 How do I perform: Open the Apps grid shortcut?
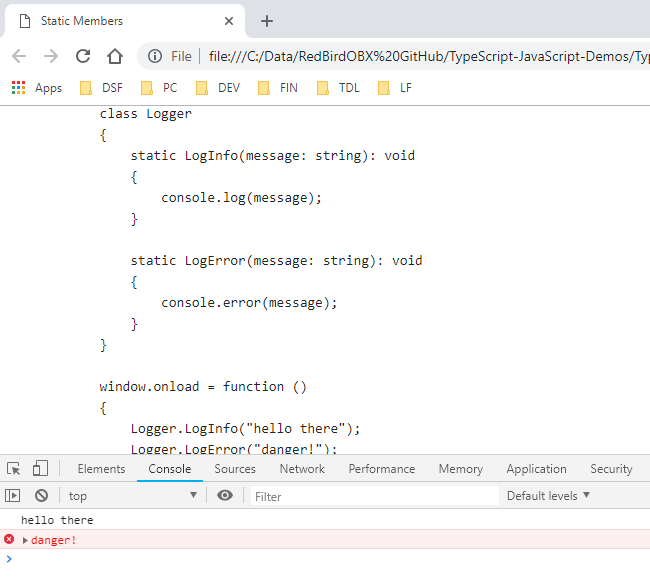[37, 88]
